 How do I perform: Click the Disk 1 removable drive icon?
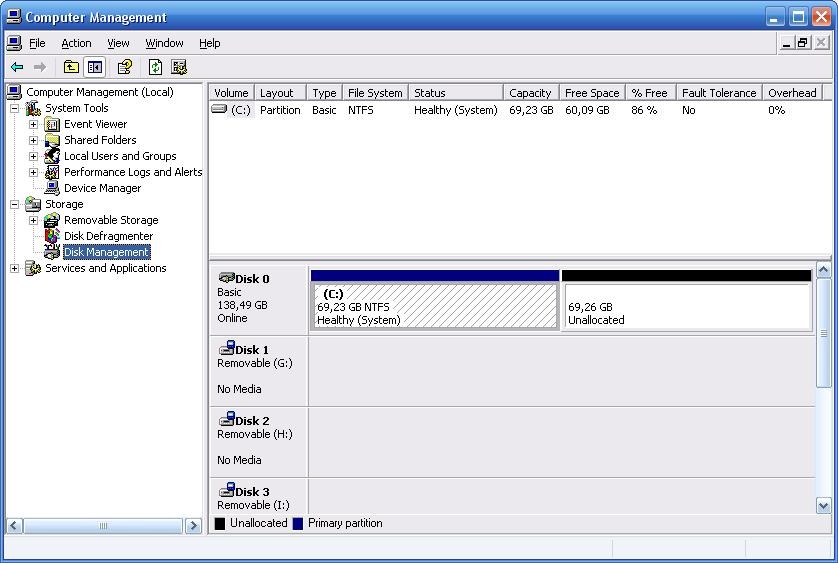pyautogui.click(x=227, y=348)
